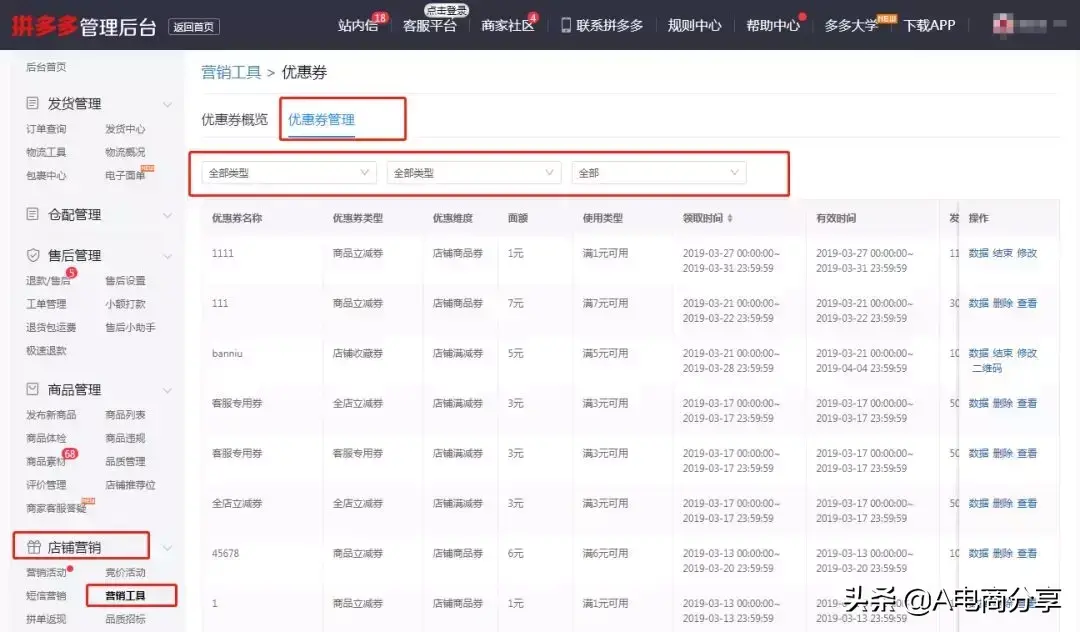Collapse the 店铺营销 section with its chevron

pyautogui.click(x=167, y=548)
